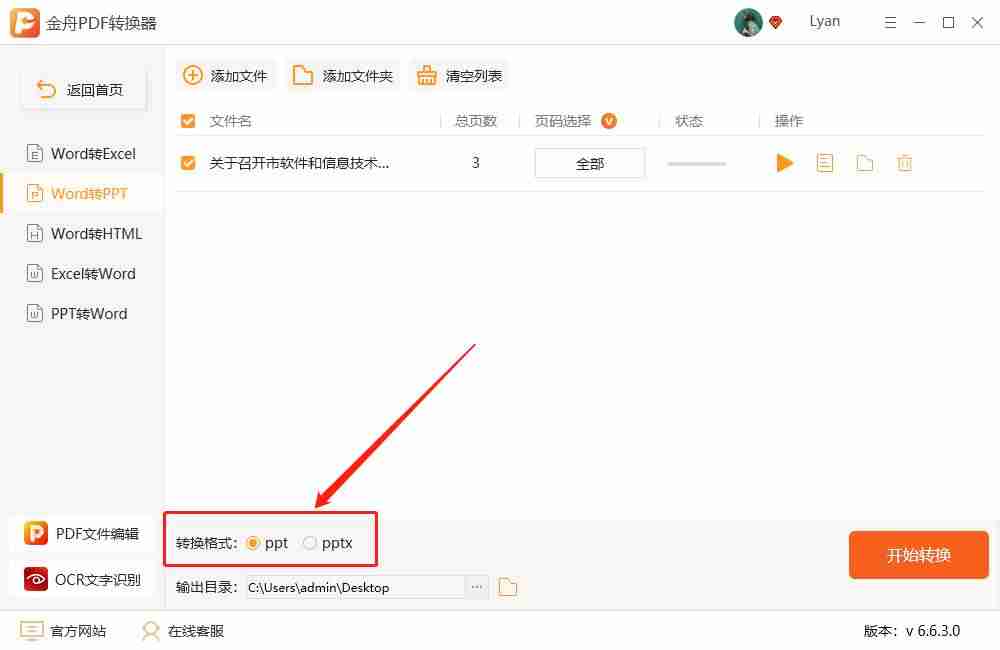The height and width of the screenshot is (650, 1000).
Task: Toggle the select-all checkbox beside 文件名
Action: coord(188,121)
